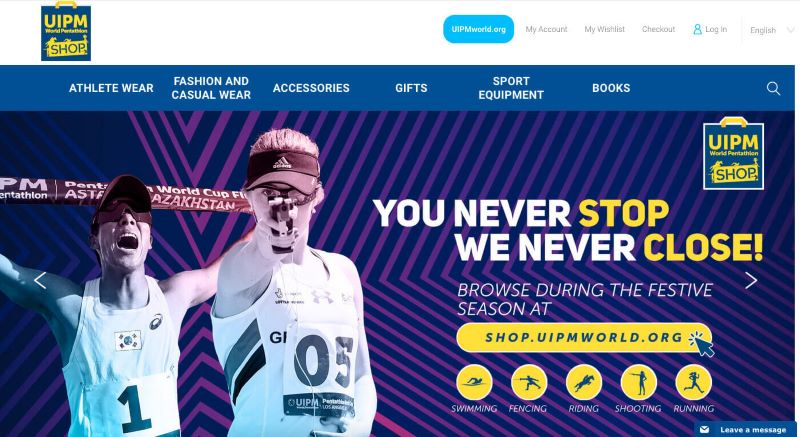Open the Sport Equipment menu

coord(511,88)
